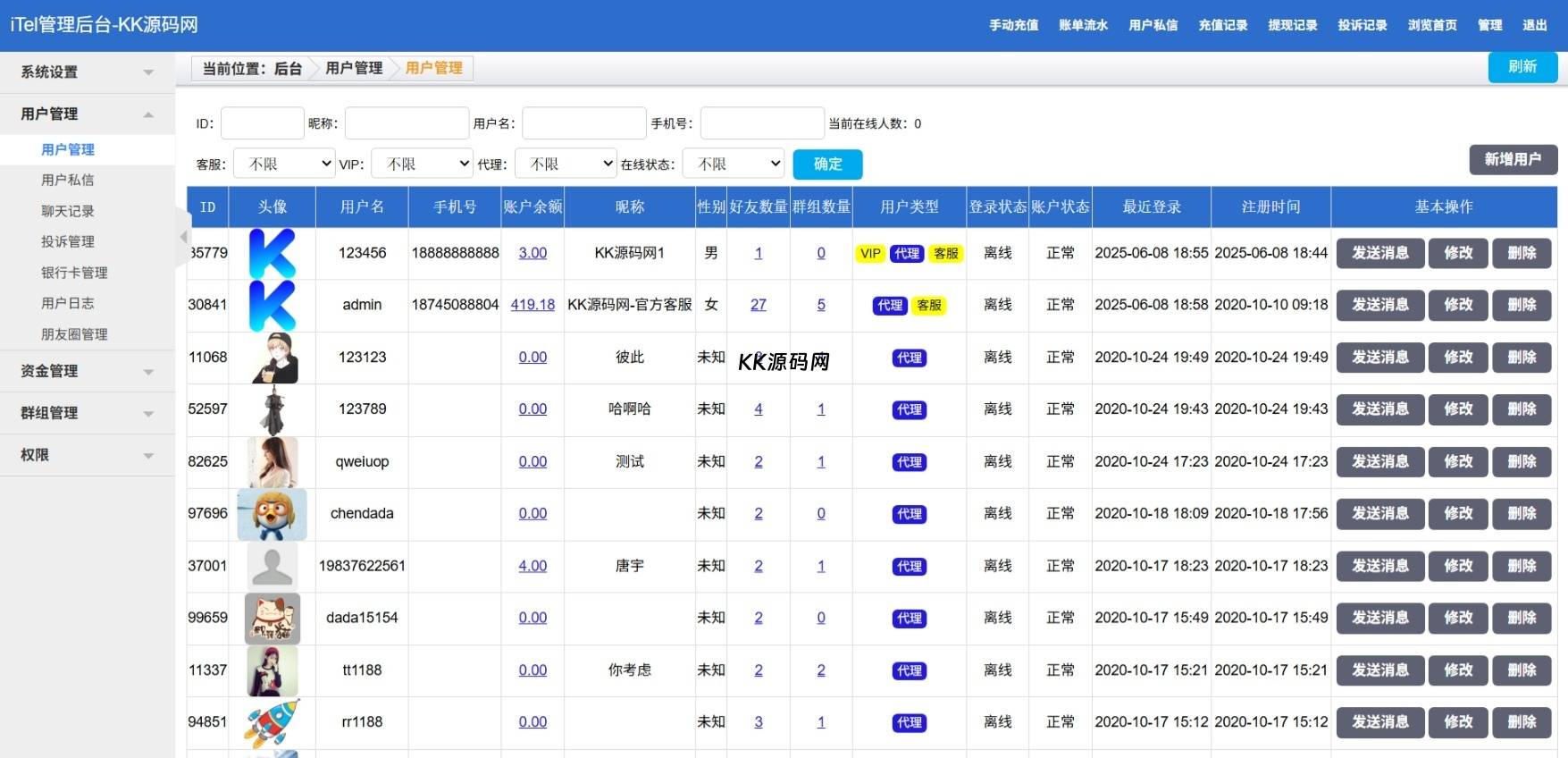
Task: Click 修改 for user qweiuop
Action: tap(1459, 462)
